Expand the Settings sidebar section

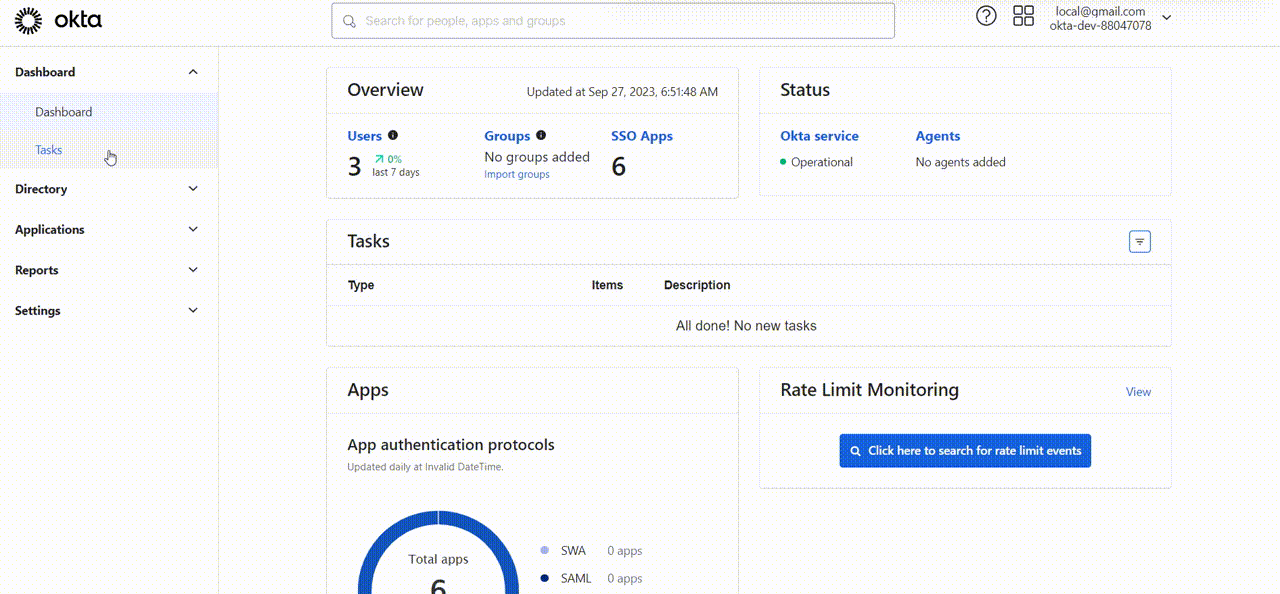193,311
